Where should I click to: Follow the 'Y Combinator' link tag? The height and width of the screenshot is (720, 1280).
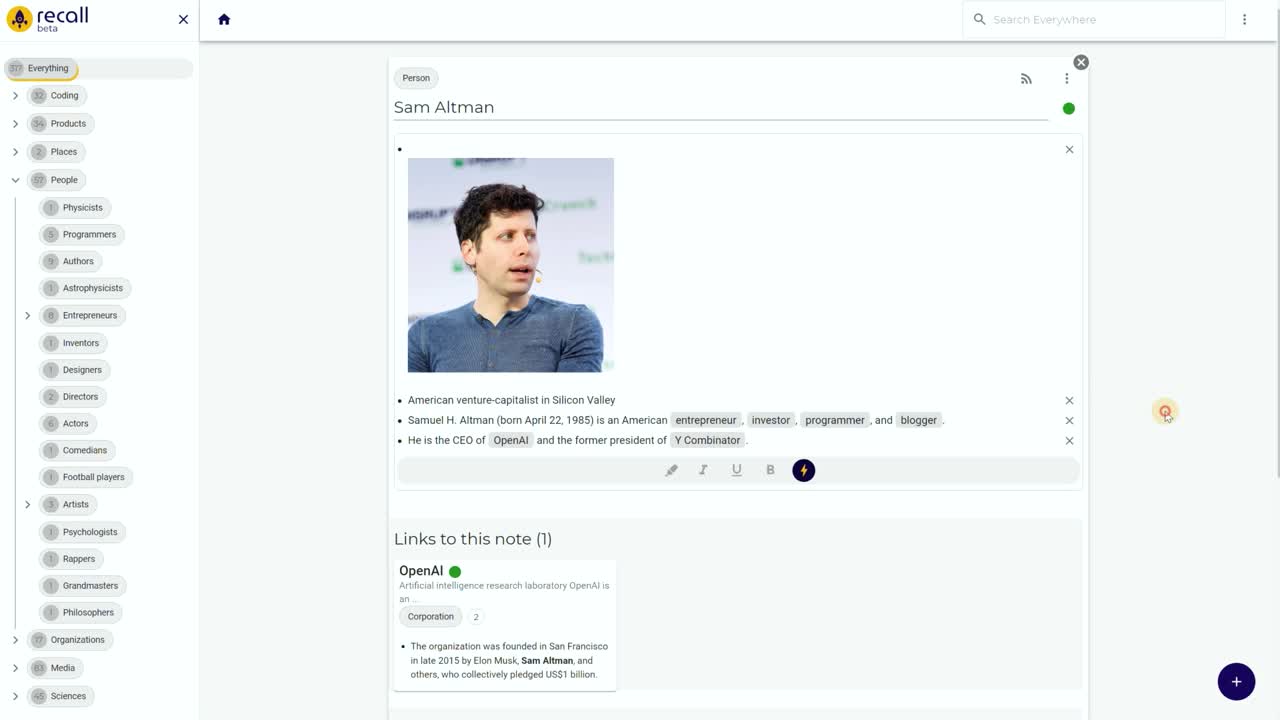[707, 440]
